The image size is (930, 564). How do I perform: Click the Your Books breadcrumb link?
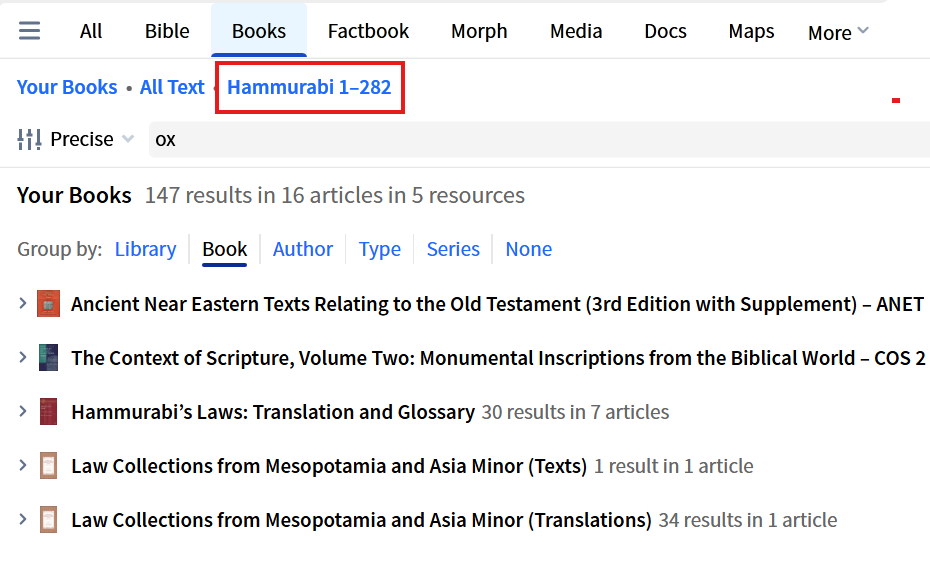[x=67, y=87]
